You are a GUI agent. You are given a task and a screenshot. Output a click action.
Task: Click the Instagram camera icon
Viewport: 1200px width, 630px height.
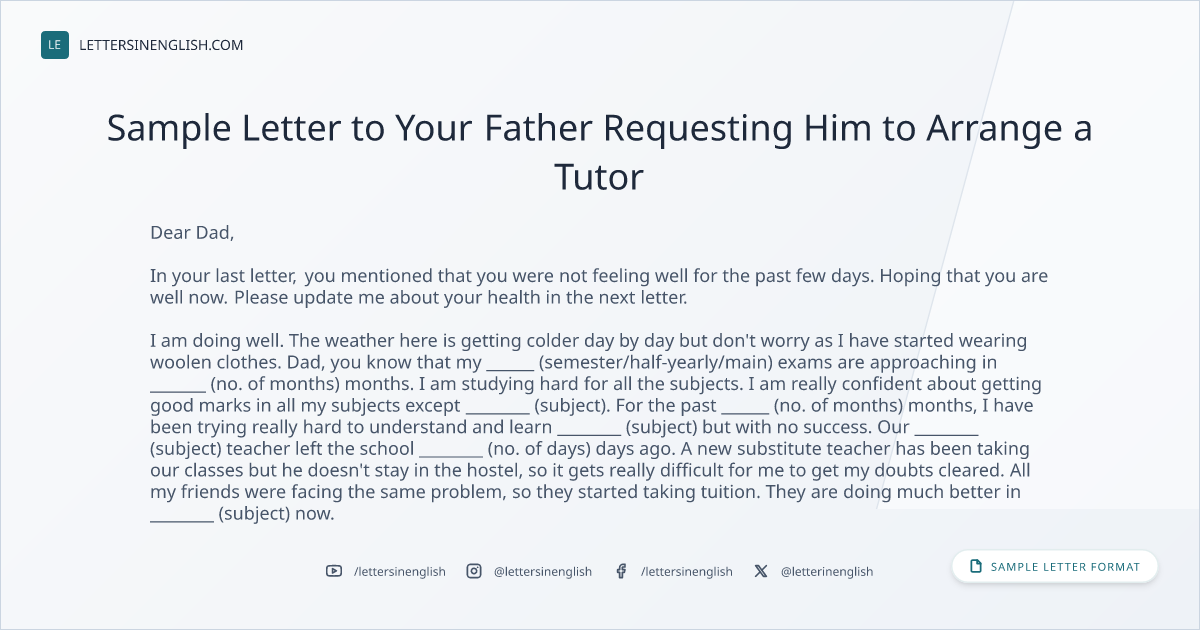click(474, 571)
